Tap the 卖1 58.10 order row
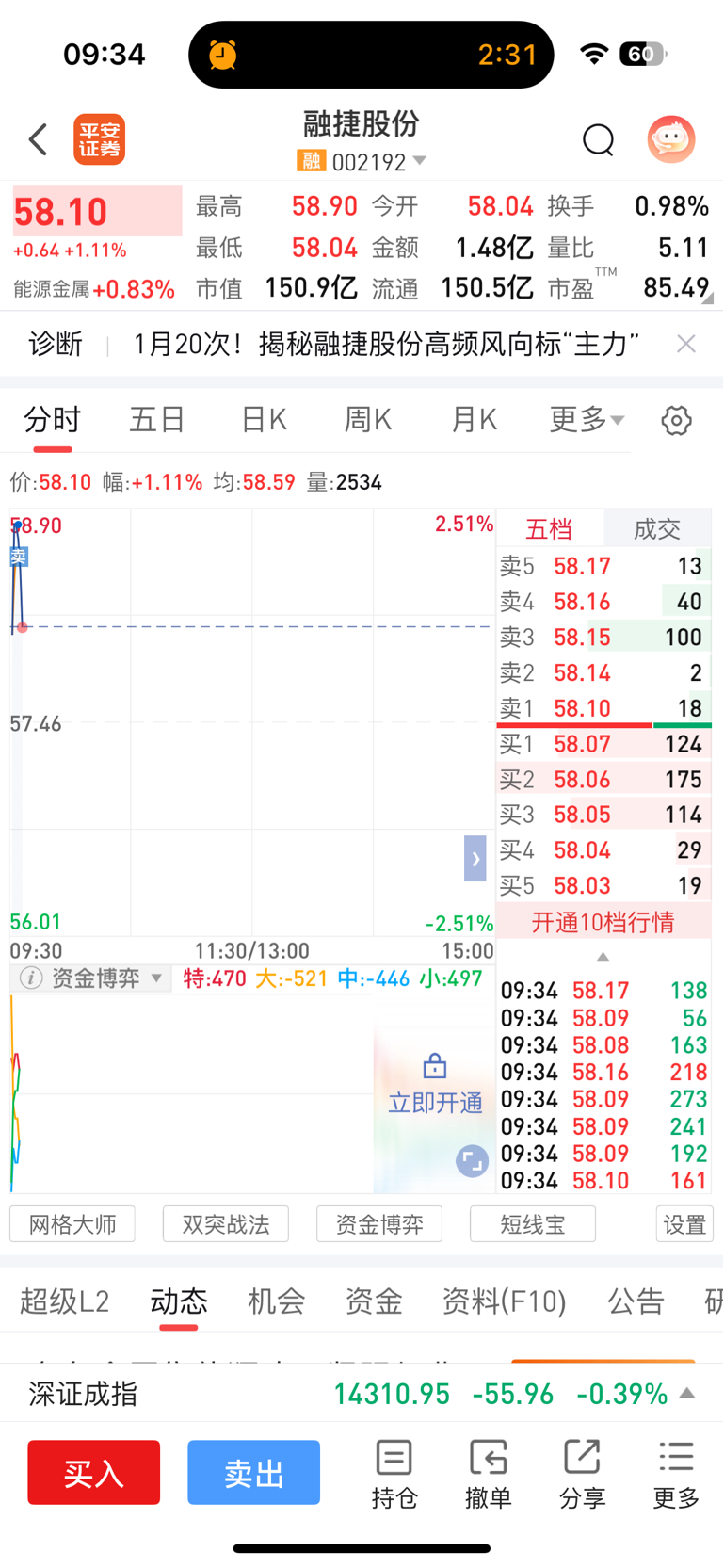This screenshot has width=724, height=1568. coord(603,708)
